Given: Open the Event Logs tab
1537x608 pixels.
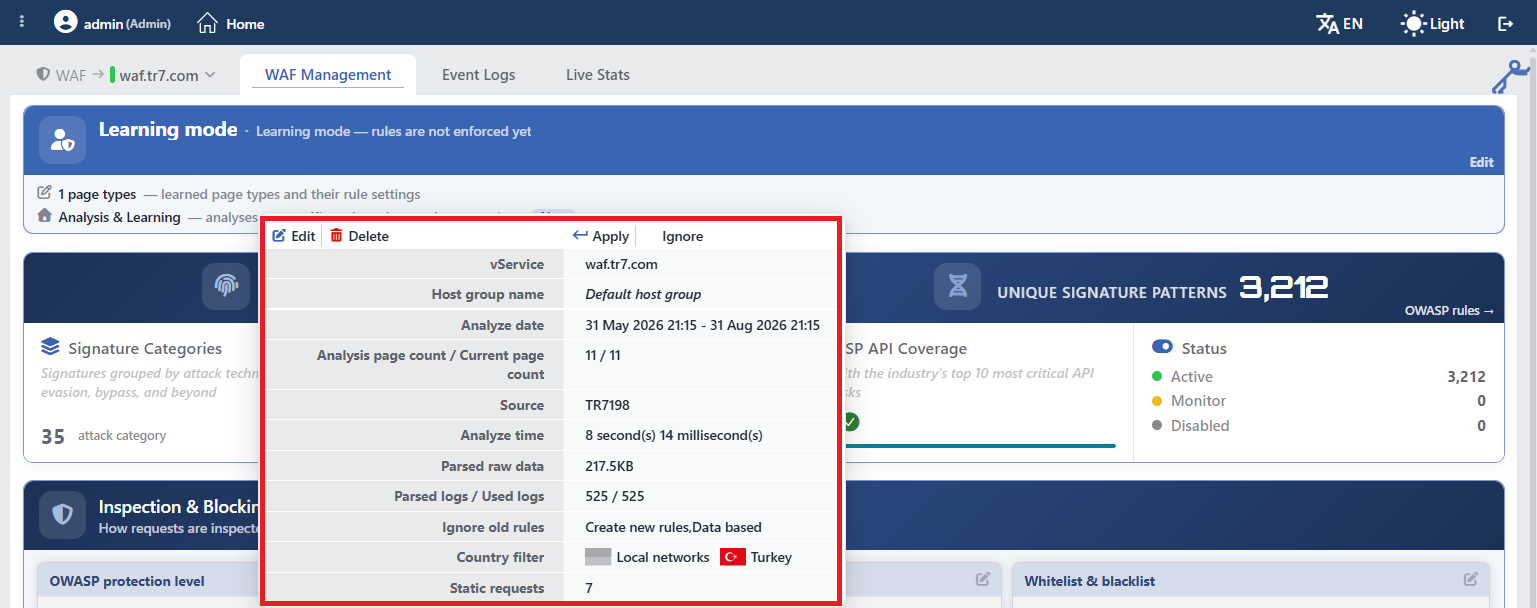Looking at the screenshot, I should 479,75.
